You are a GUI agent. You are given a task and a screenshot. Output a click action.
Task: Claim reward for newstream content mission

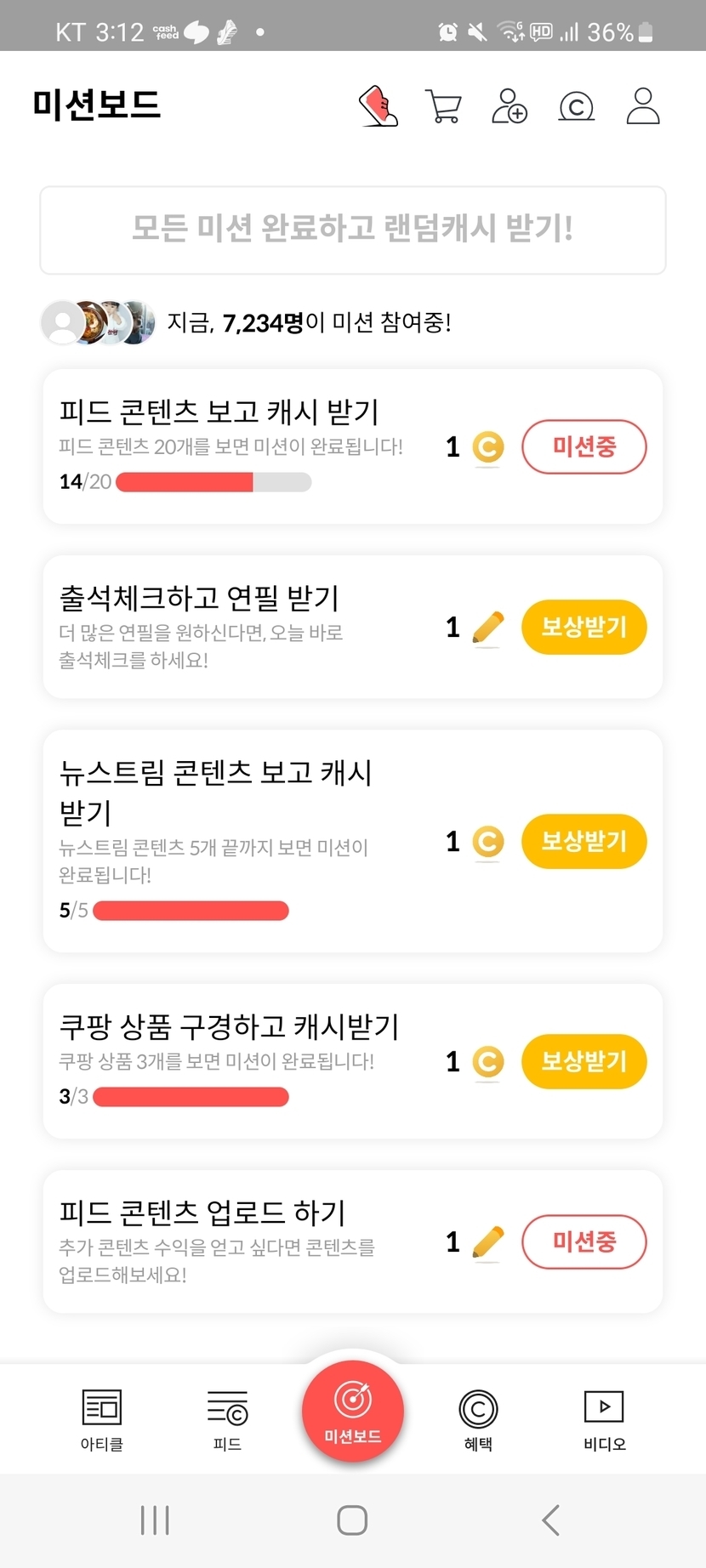[x=584, y=842]
